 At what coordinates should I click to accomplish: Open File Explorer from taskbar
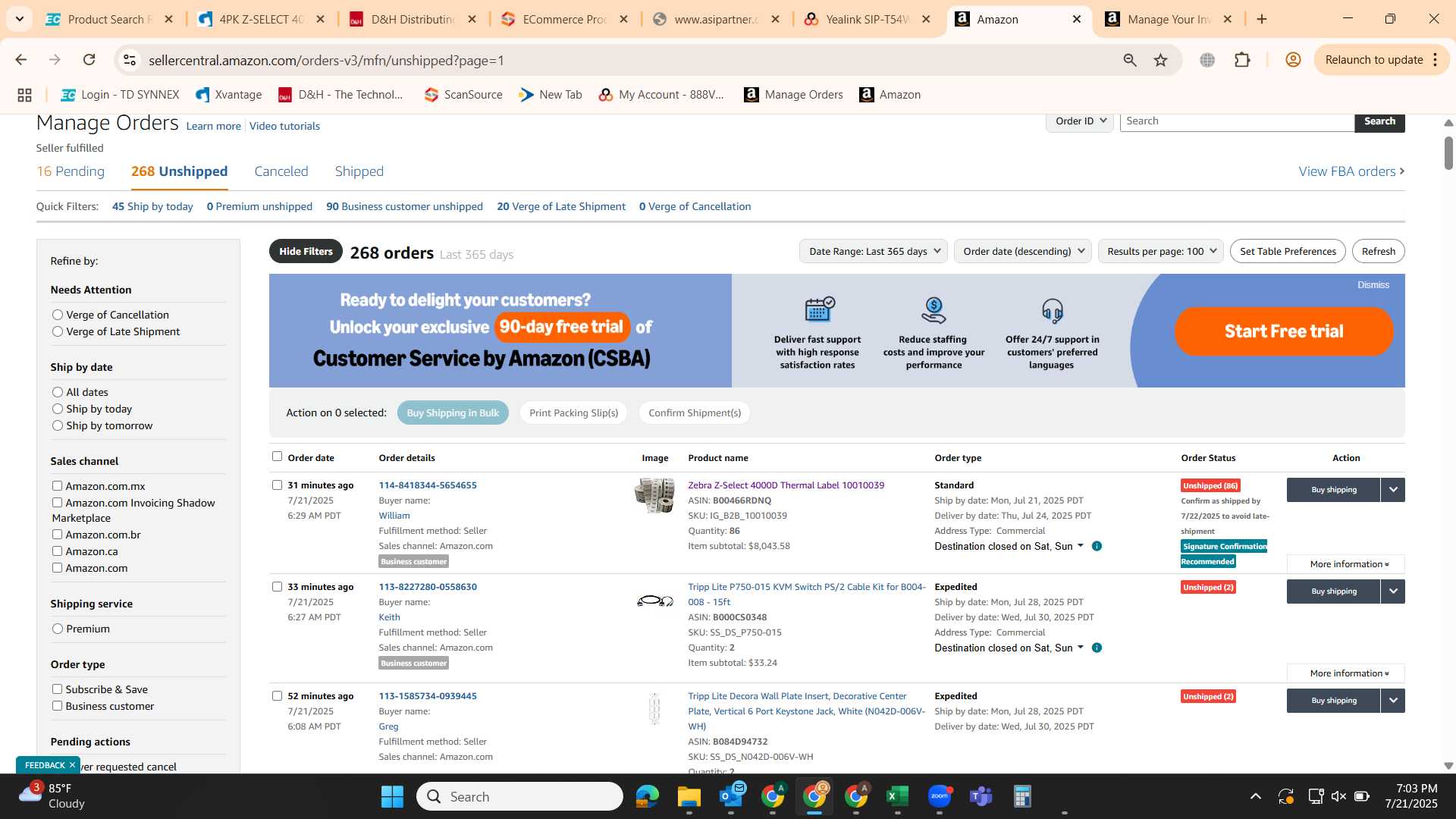tap(689, 796)
